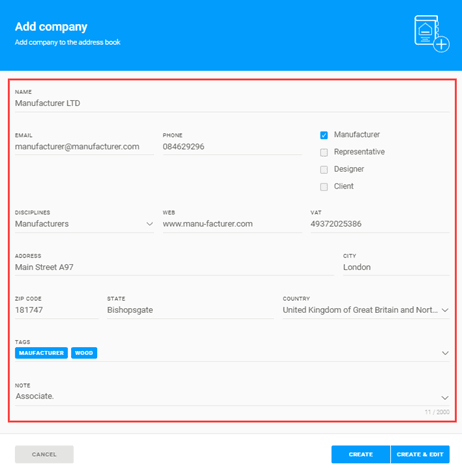The width and height of the screenshot is (462, 471).
Task: Enable the Representative checkbox
Action: coord(324,152)
